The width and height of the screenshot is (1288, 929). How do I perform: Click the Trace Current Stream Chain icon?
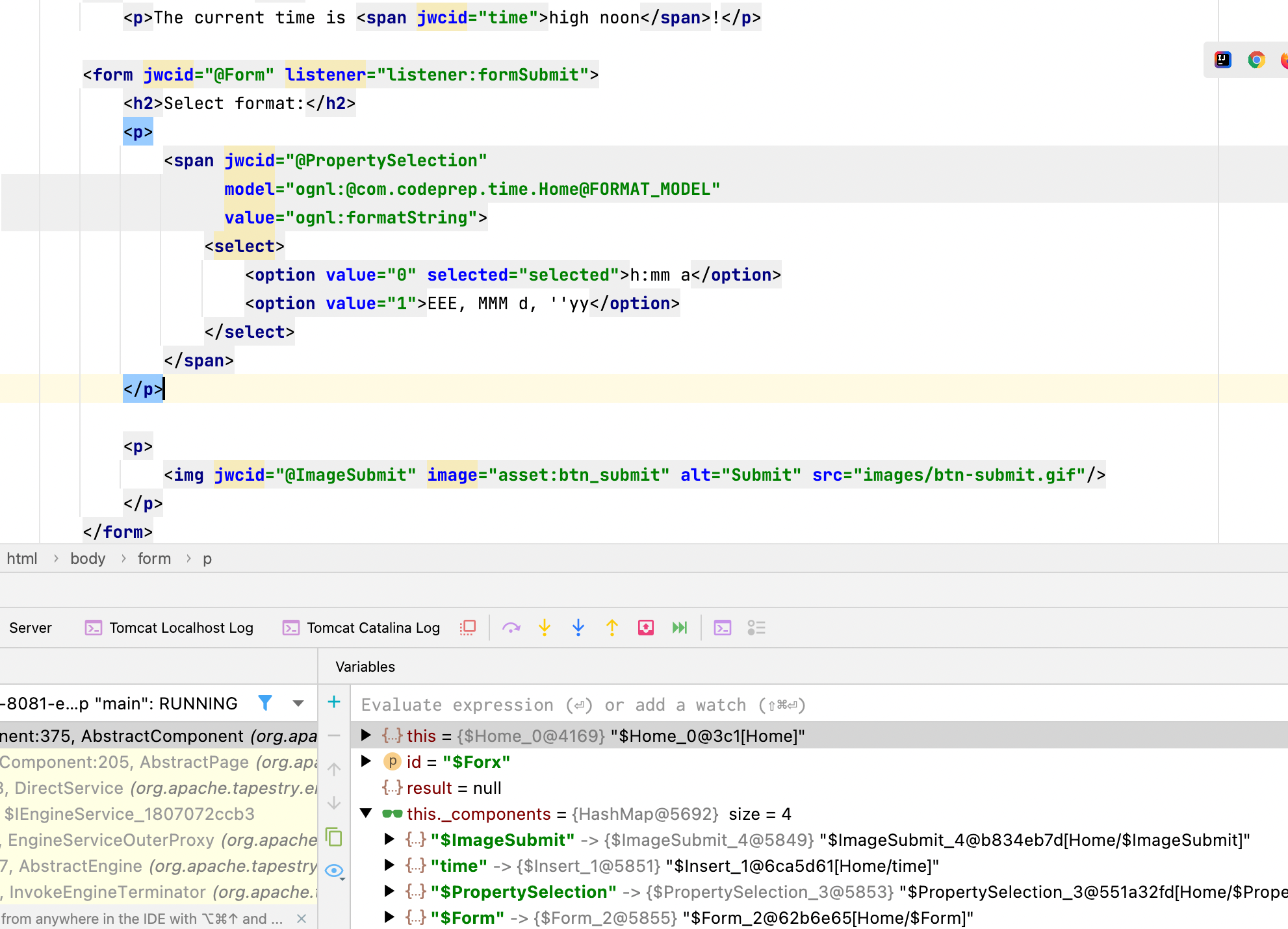(x=756, y=628)
